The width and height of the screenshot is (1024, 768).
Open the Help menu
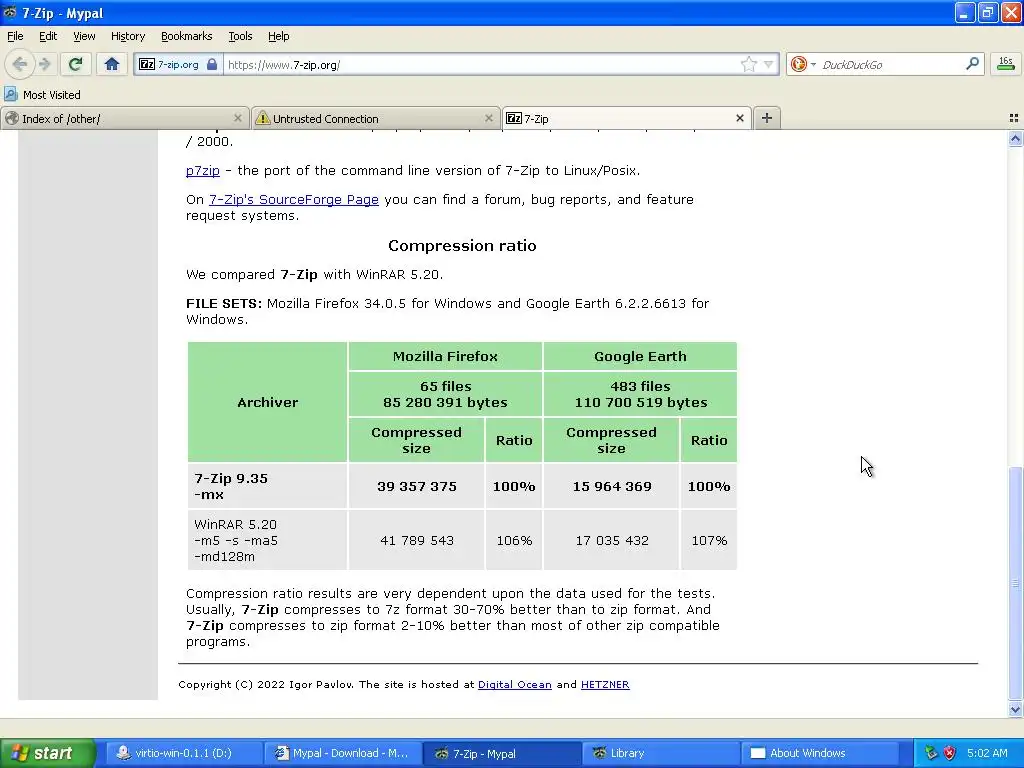[x=278, y=36]
